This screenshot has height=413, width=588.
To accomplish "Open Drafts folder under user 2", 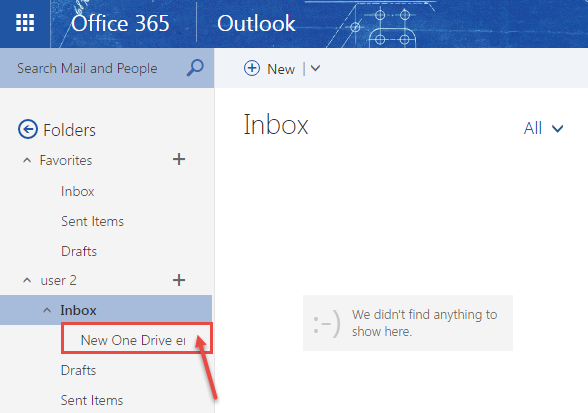I will 78,370.
